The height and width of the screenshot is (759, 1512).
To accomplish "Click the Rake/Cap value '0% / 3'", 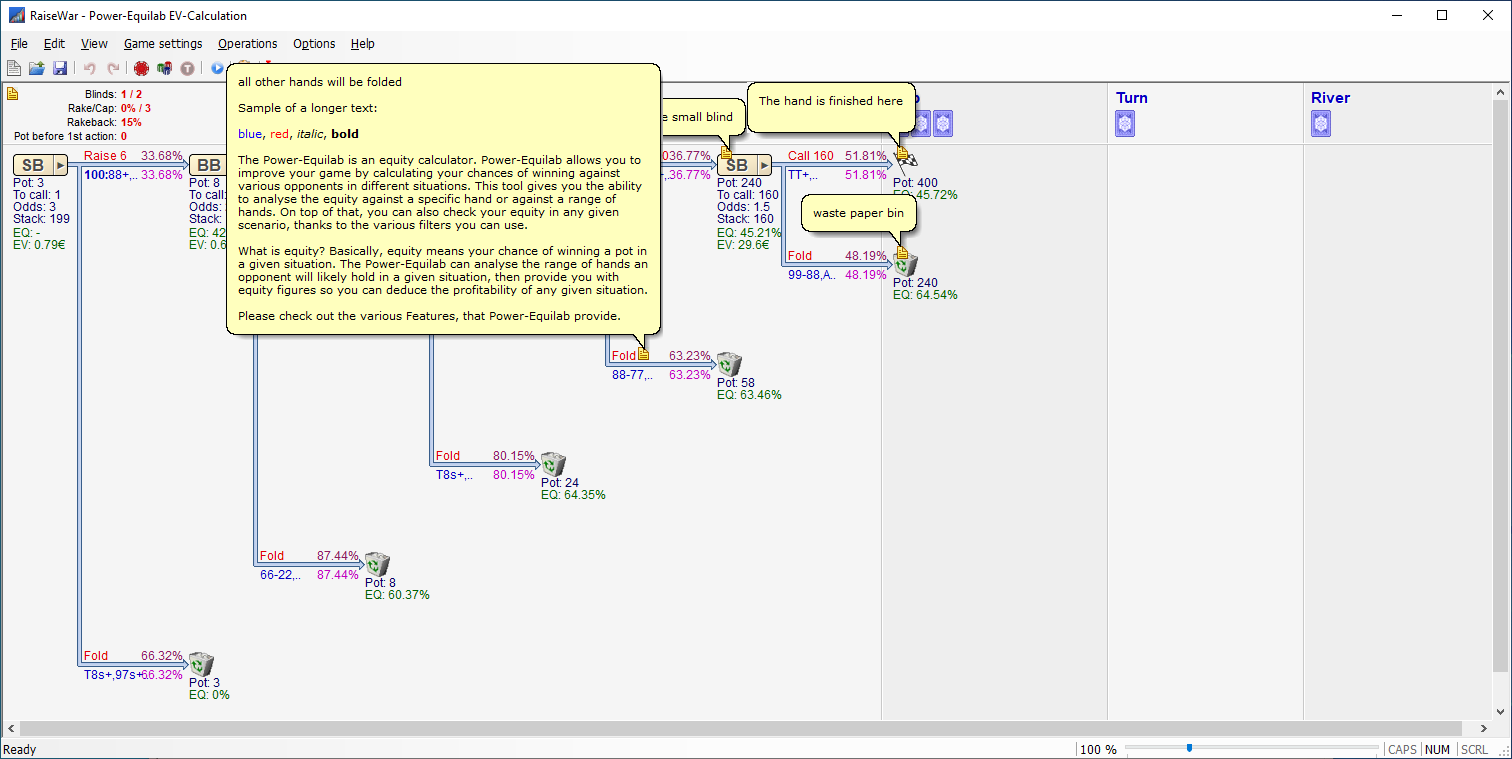I will coord(135,108).
